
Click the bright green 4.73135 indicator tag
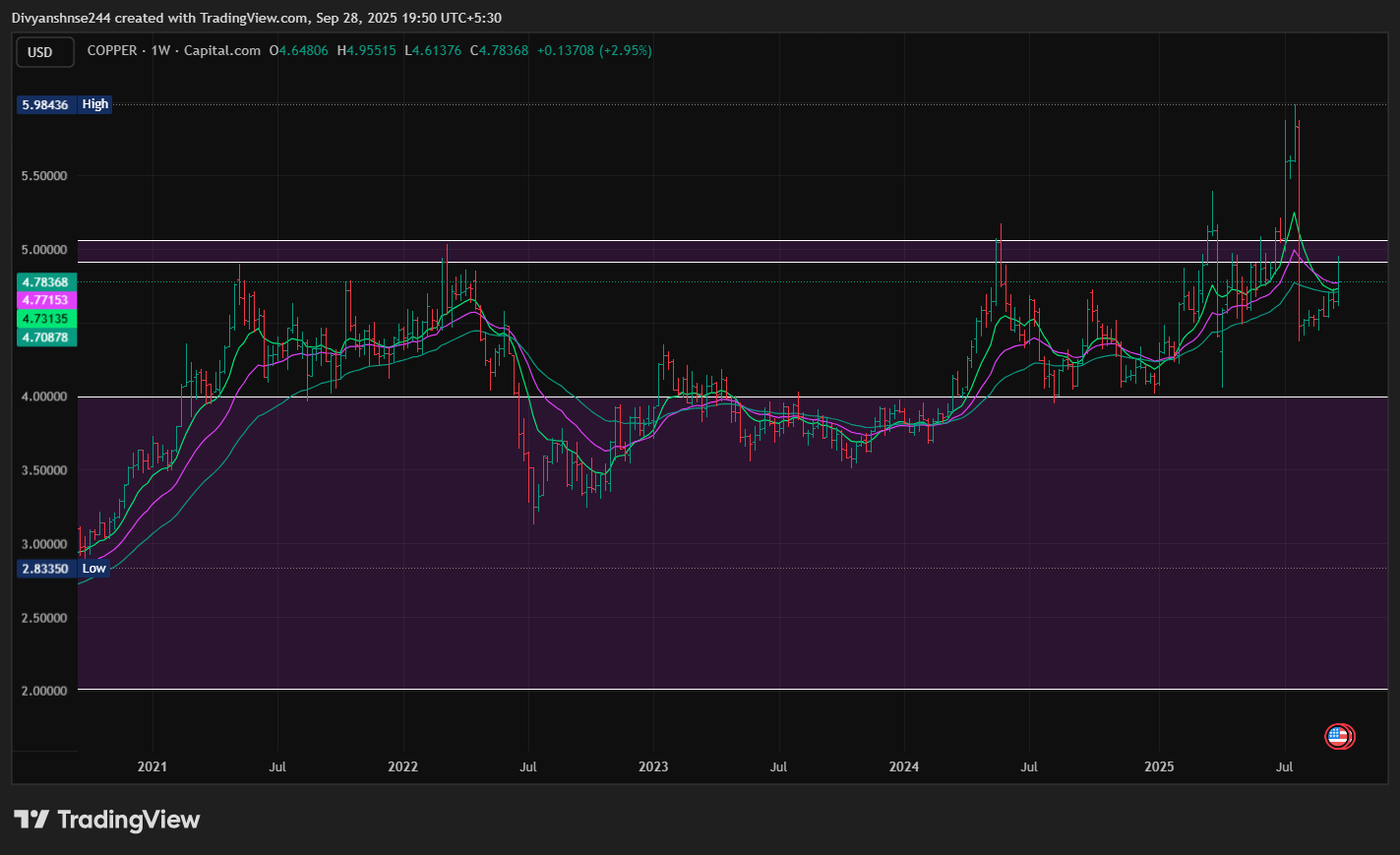pos(46,319)
